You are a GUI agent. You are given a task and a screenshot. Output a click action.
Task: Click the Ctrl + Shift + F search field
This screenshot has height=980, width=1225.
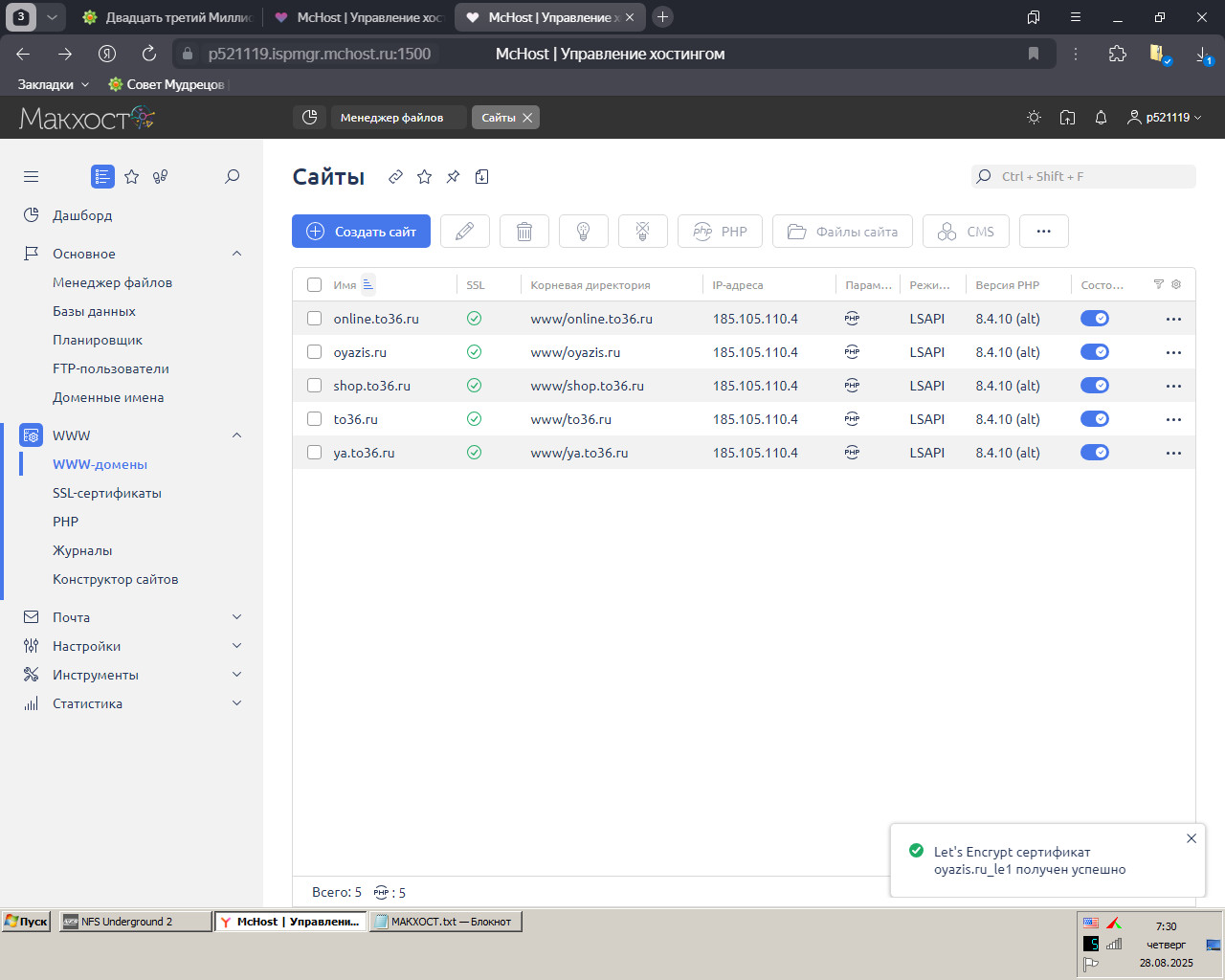(1083, 176)
